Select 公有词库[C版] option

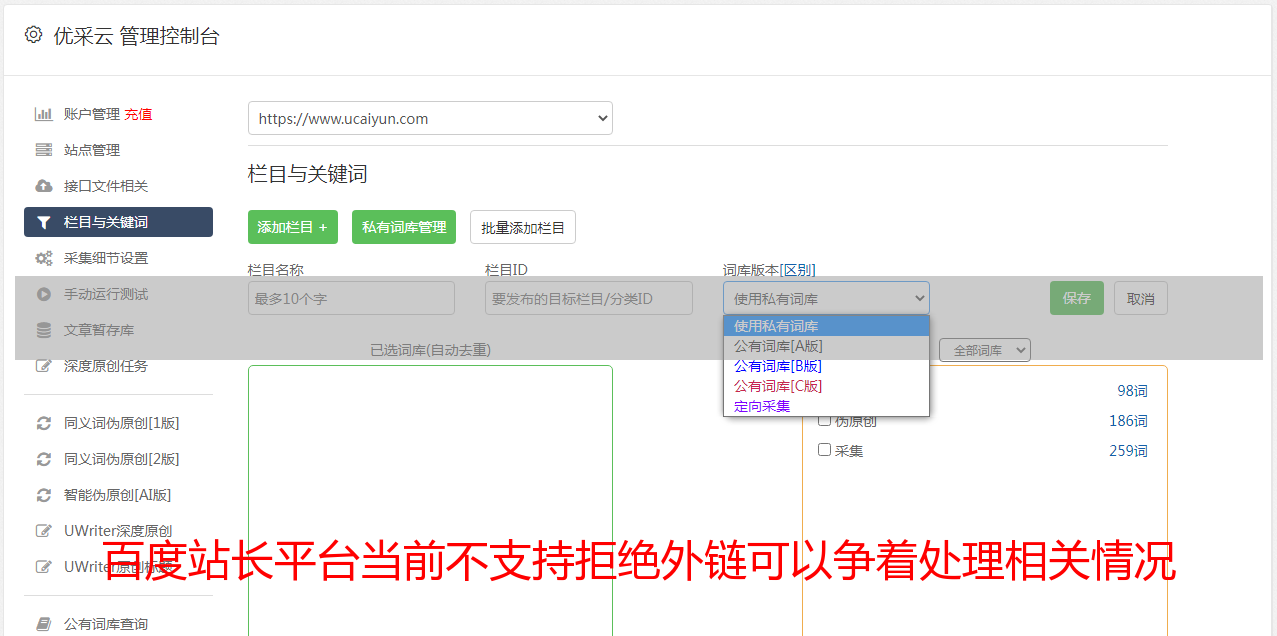826,386
